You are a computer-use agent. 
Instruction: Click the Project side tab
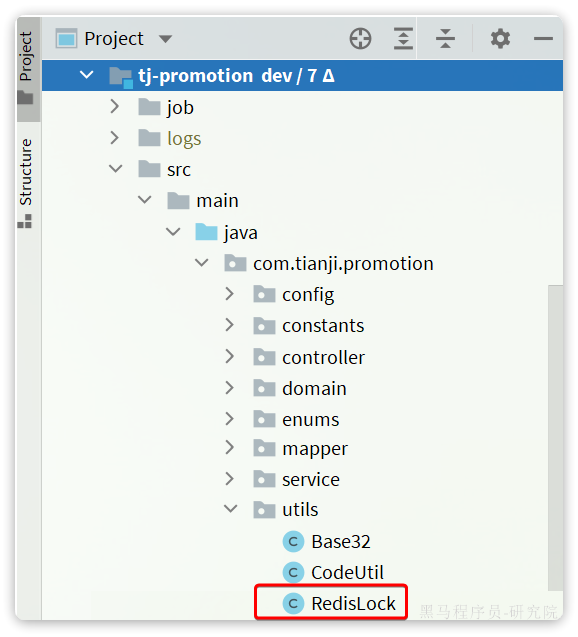pos(26,67)
